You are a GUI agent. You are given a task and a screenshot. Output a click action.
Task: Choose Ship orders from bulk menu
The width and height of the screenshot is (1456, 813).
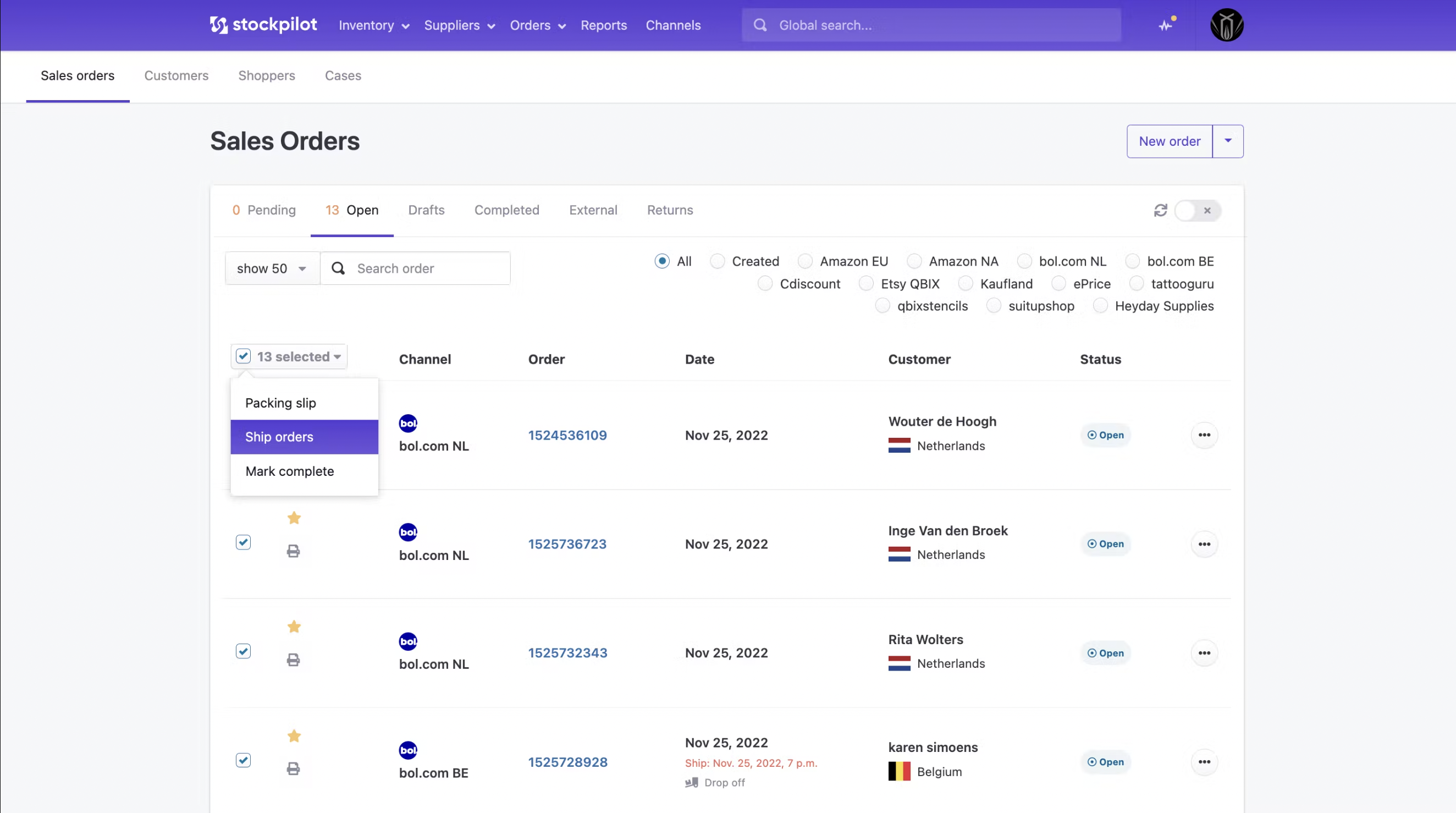click(304, 437)
